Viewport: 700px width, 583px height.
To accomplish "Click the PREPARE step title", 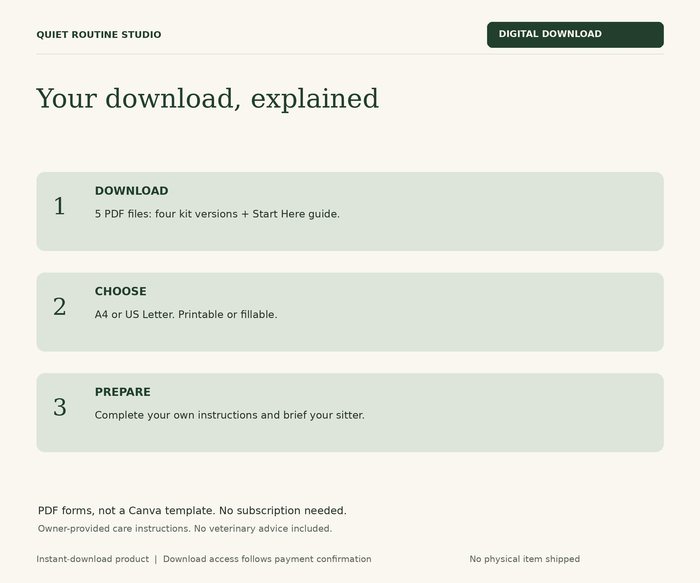I will (x=123, y=392).
